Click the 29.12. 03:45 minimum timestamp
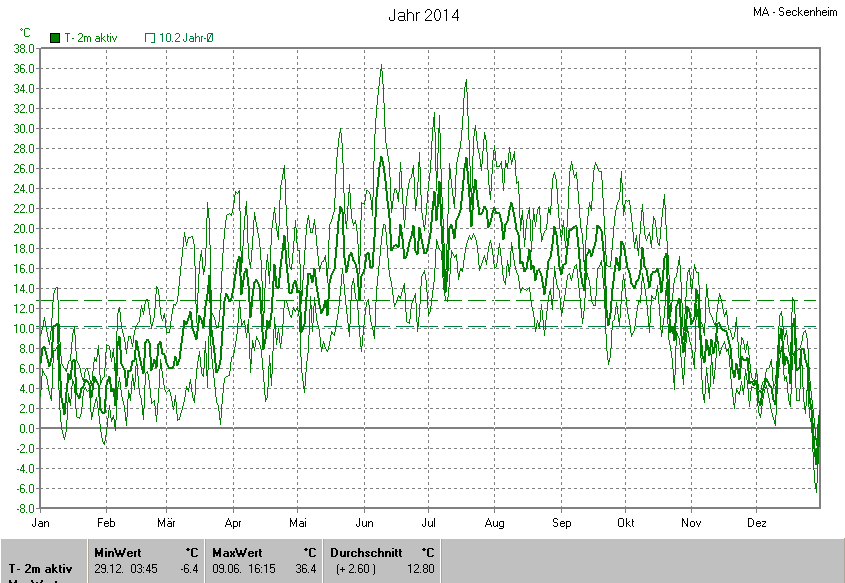The height and width of the screenshot is (583, 845). click(x=124, y=569)
